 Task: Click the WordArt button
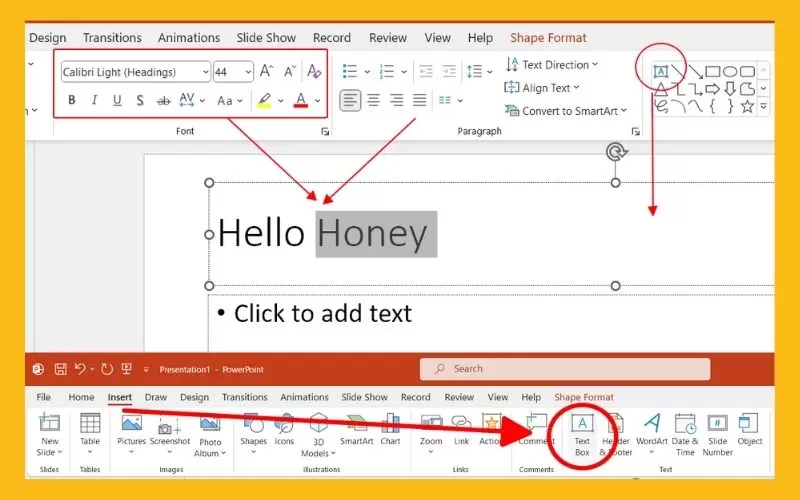(x=652, y=434)
